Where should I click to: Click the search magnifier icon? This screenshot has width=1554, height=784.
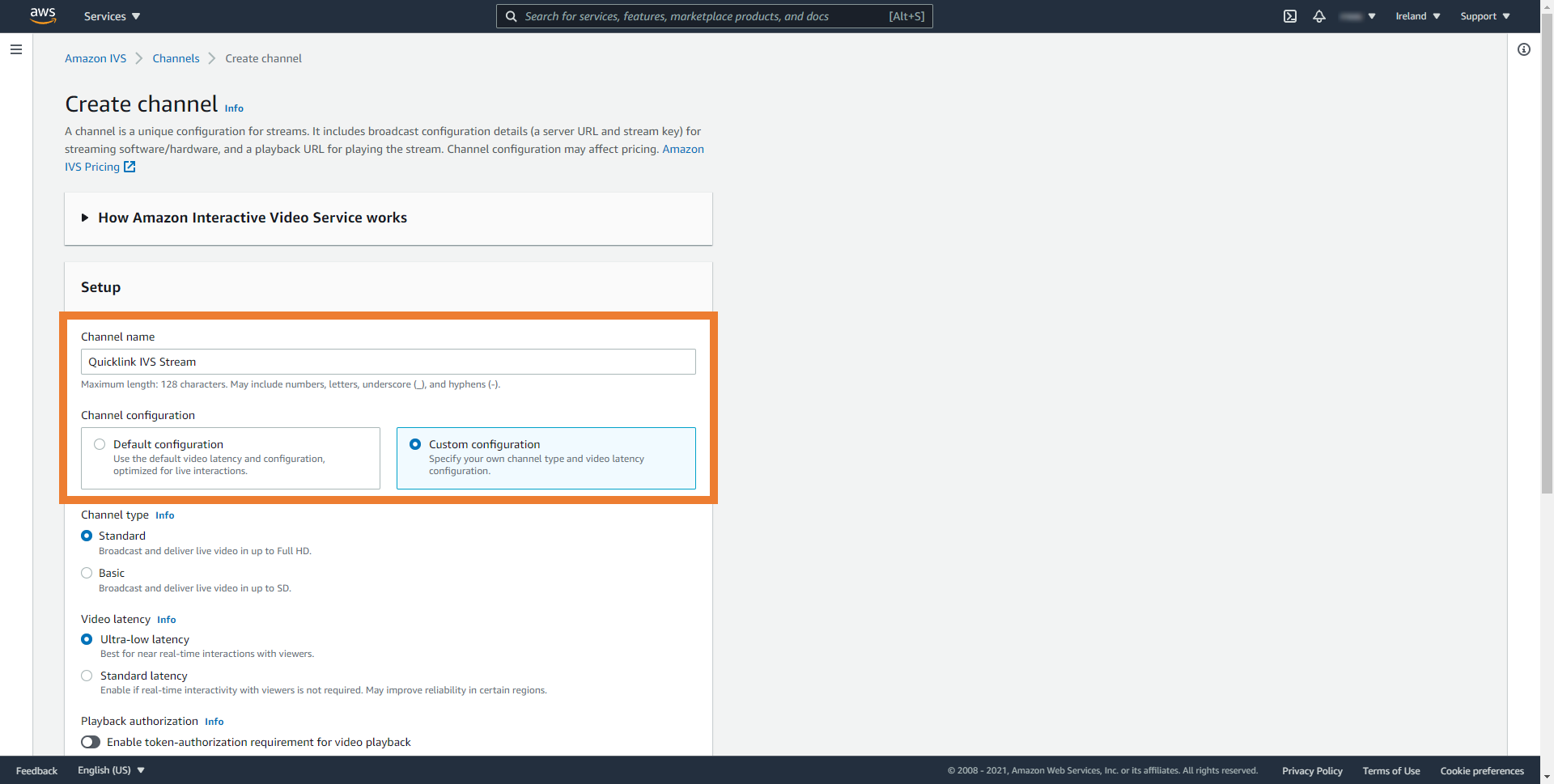coord(512,16)
